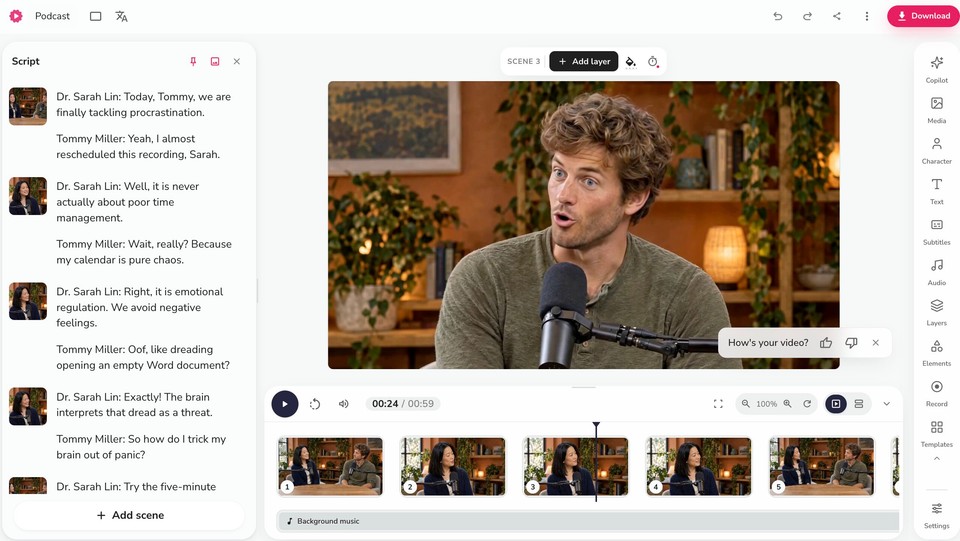Click Tommy's line about empty Word document
The width and height of the screenshot is (960, 541).
click(143, 357)
